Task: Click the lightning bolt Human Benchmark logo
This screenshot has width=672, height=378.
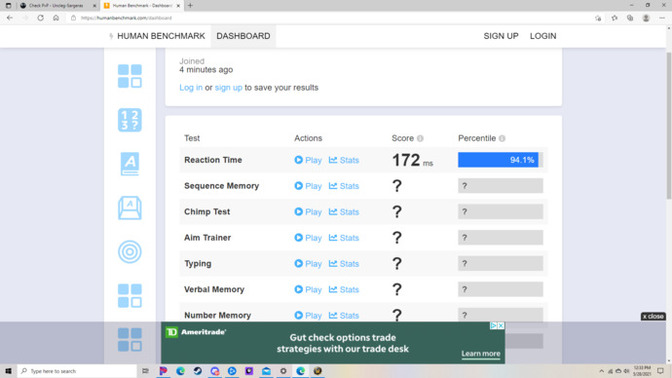Action: click(x=111, y=36)
